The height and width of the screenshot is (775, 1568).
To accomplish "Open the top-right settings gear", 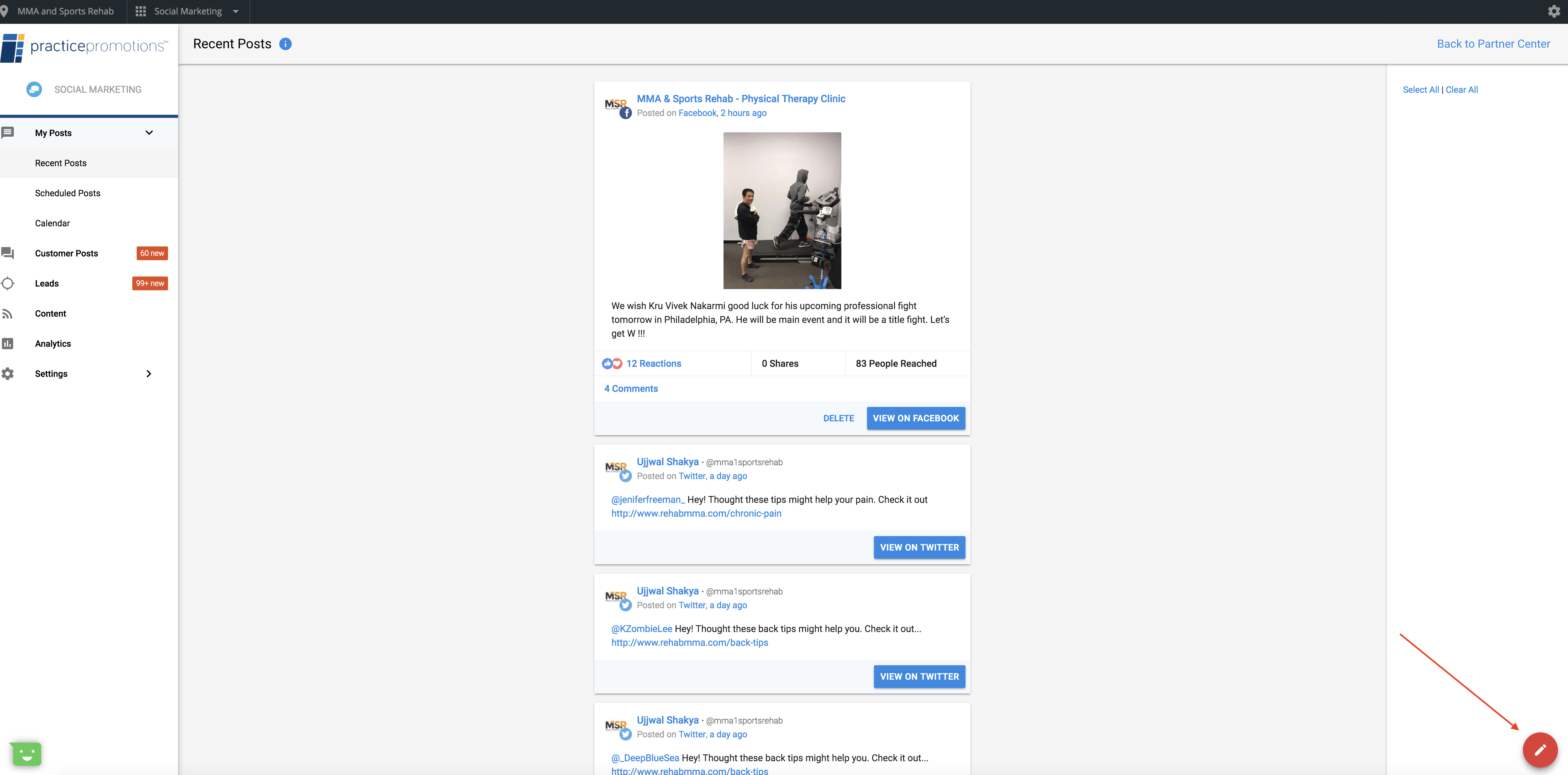I will pyautogui.click(x=1553, y=12).
